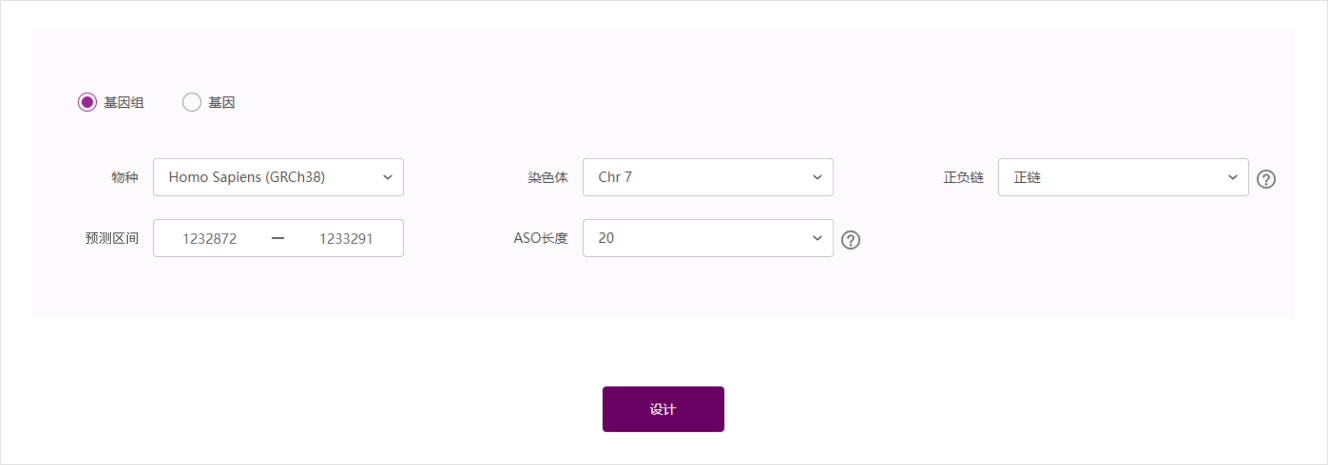This screenshot has width=1328, height=465.
Task: Click the chevron arrow in ASO长度 field
Action: coord(817,238)
